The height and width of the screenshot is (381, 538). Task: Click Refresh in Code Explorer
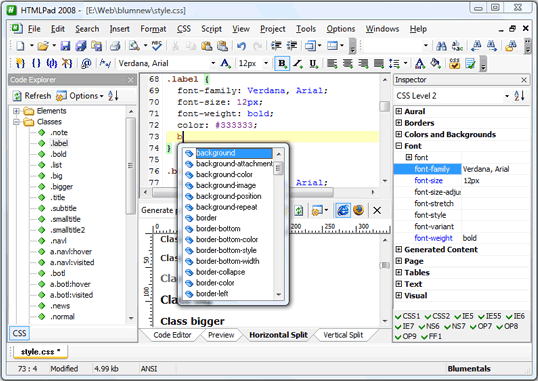point(32,96)
